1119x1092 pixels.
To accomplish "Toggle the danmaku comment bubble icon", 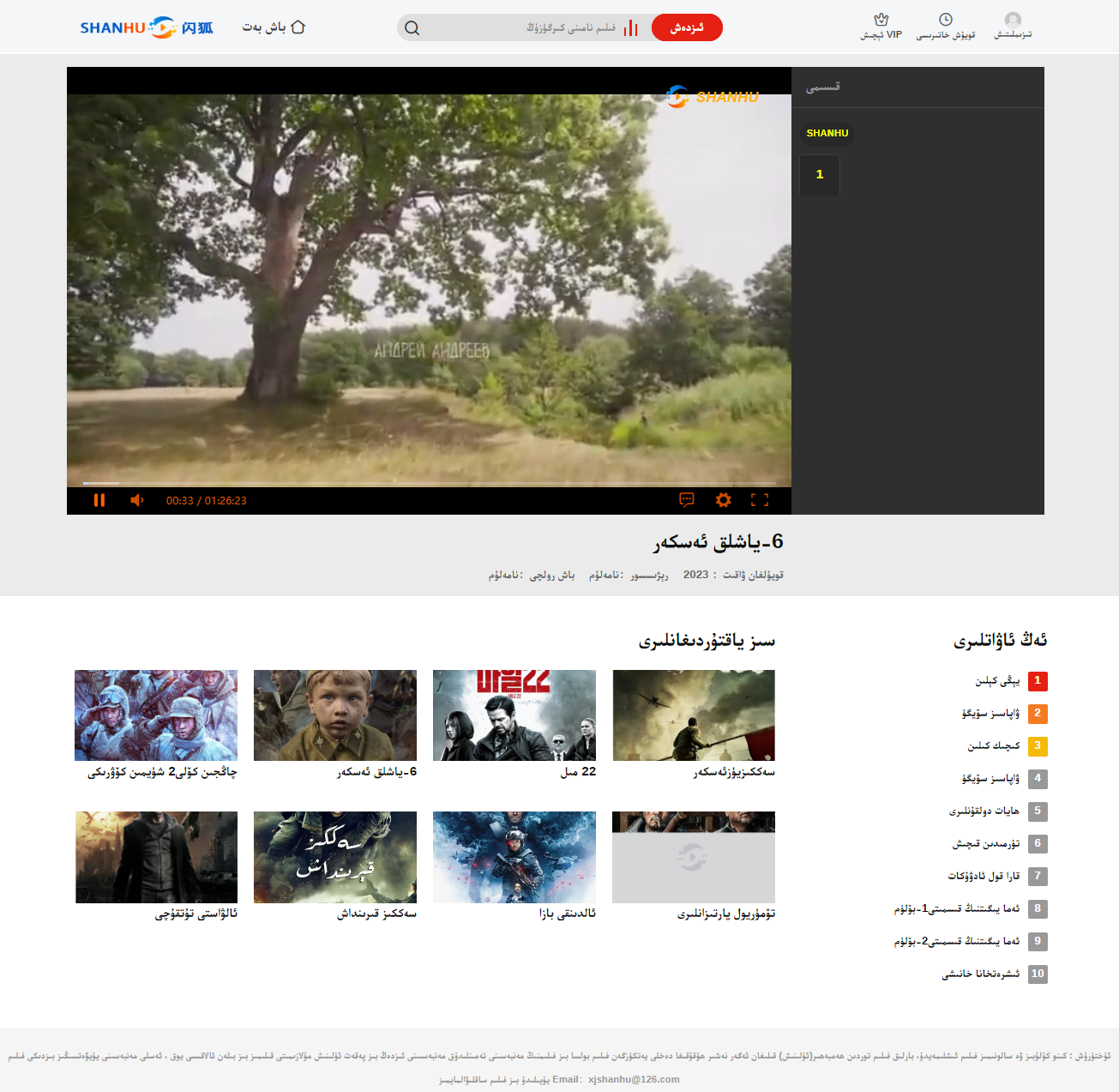I will 686,500.
